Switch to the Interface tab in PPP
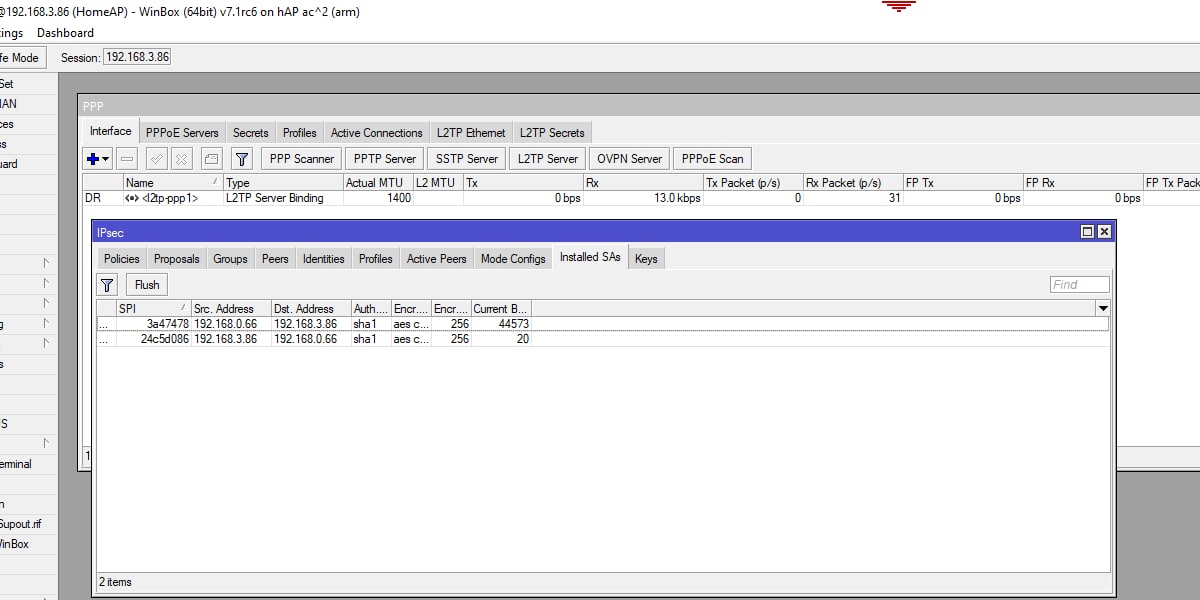The height and width of the screenshot is (600, 1200). (x=110, y=131)
